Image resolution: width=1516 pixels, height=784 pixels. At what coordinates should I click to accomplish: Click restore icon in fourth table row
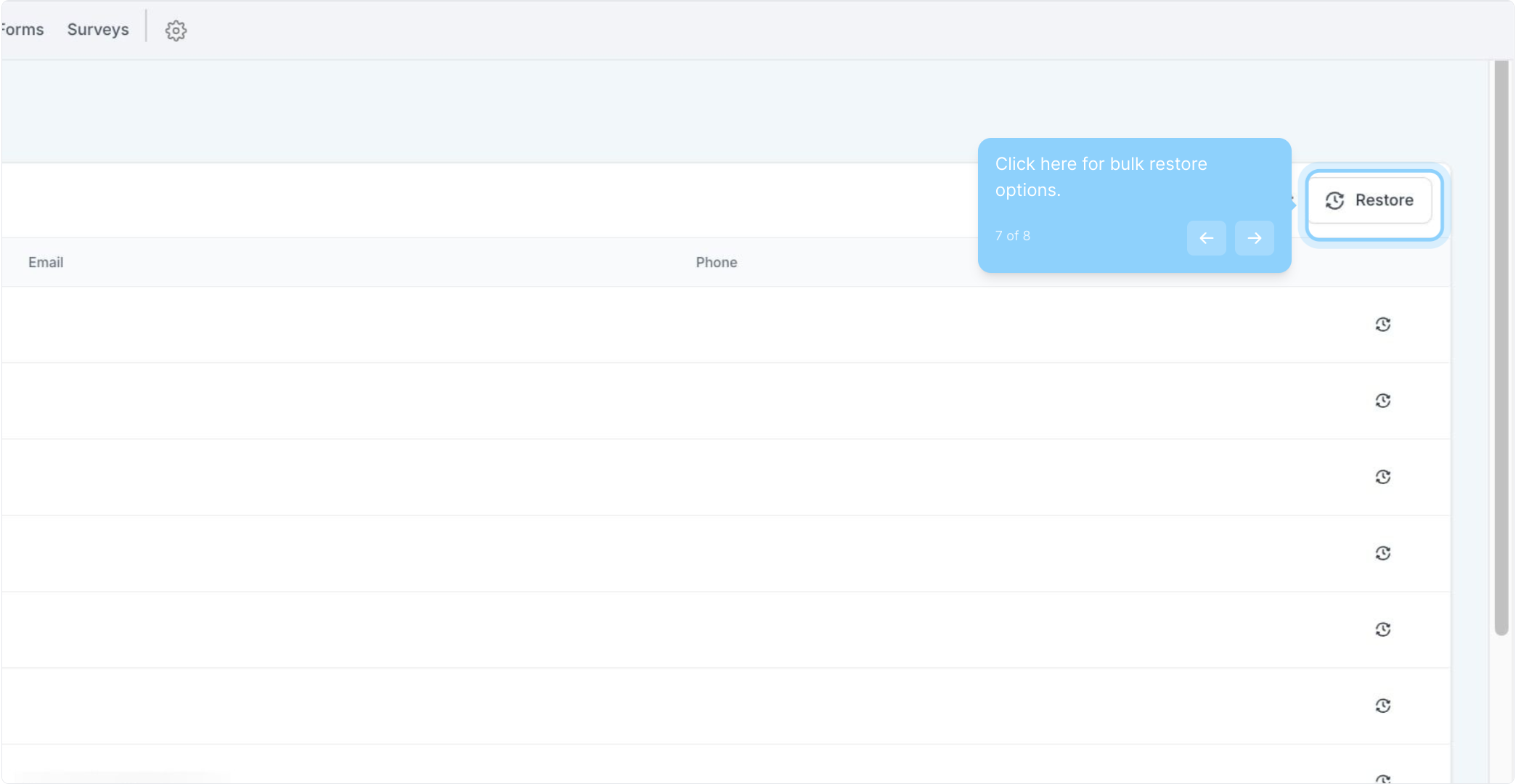point(1382,553)
